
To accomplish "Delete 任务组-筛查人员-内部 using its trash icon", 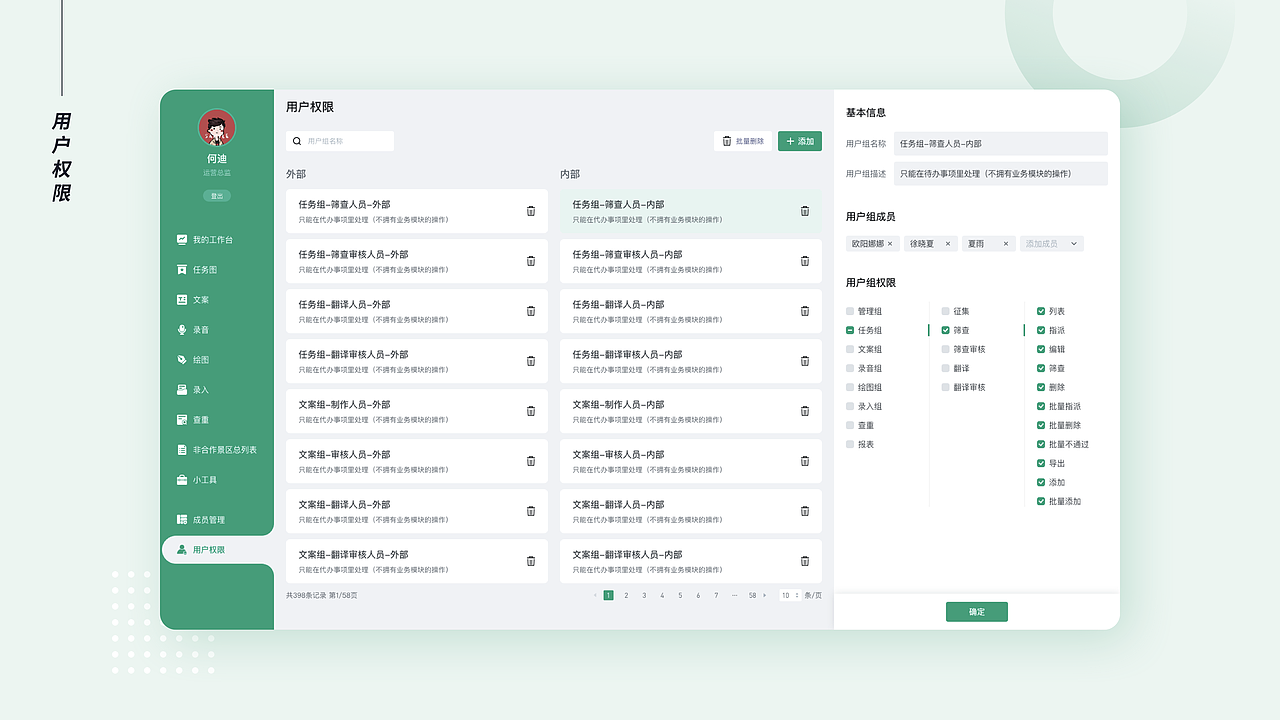I will [x=805, y=211].
